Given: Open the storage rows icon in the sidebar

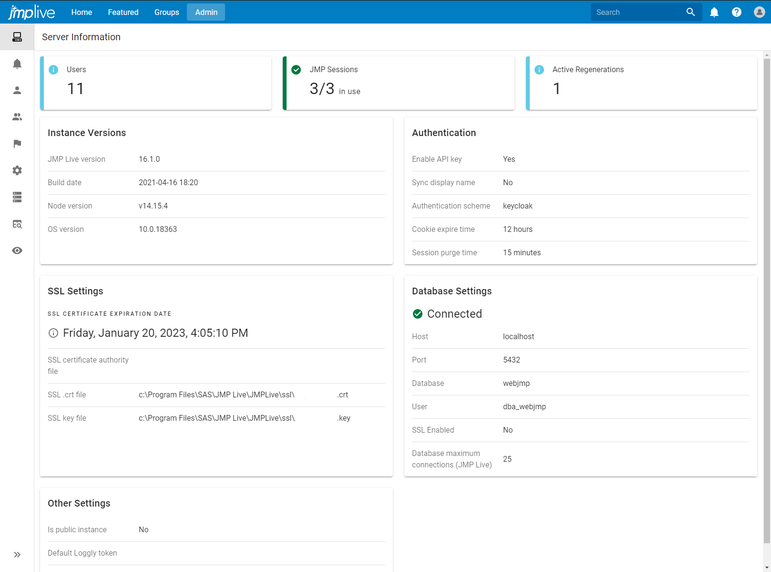Looking at the screenshot, I should 17,197.
